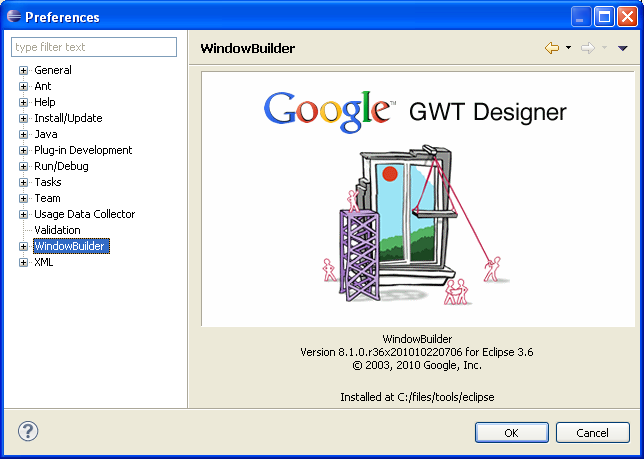Select the Java tree entry
The image size is (644, 459).
click(46, 134)
